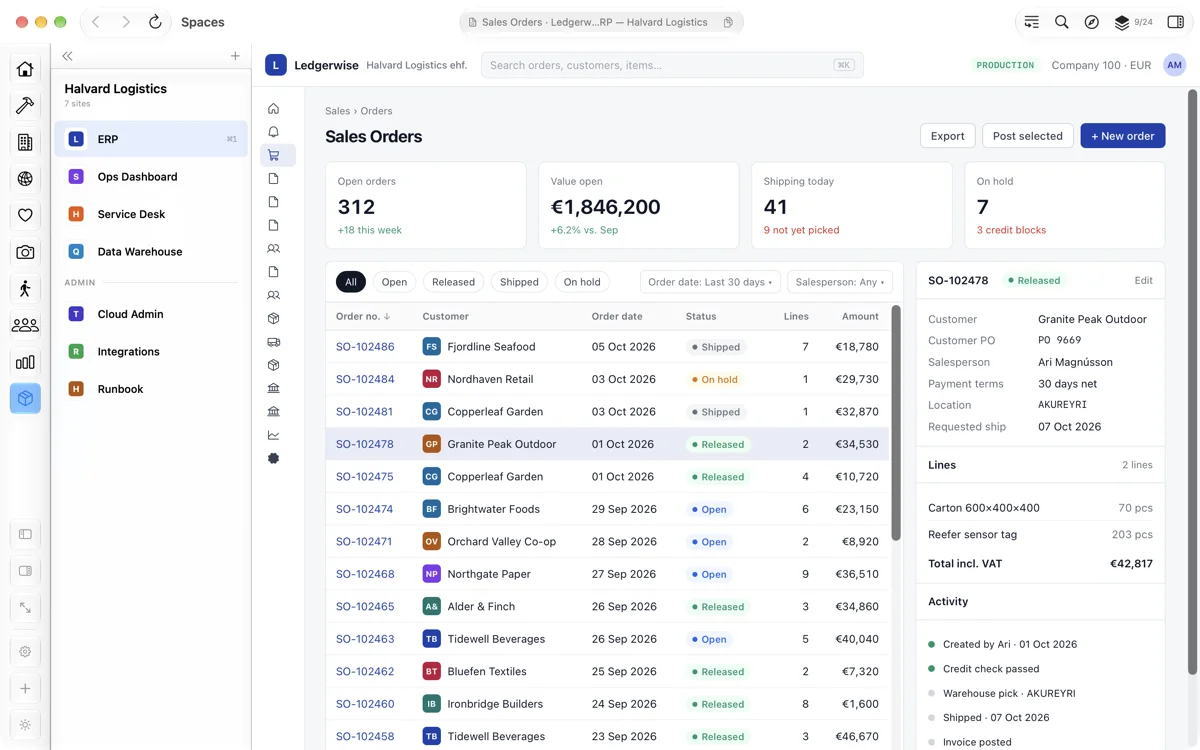Click the AM user avatar
The width and height of the screenshot is (1200, 750).
1175,65
